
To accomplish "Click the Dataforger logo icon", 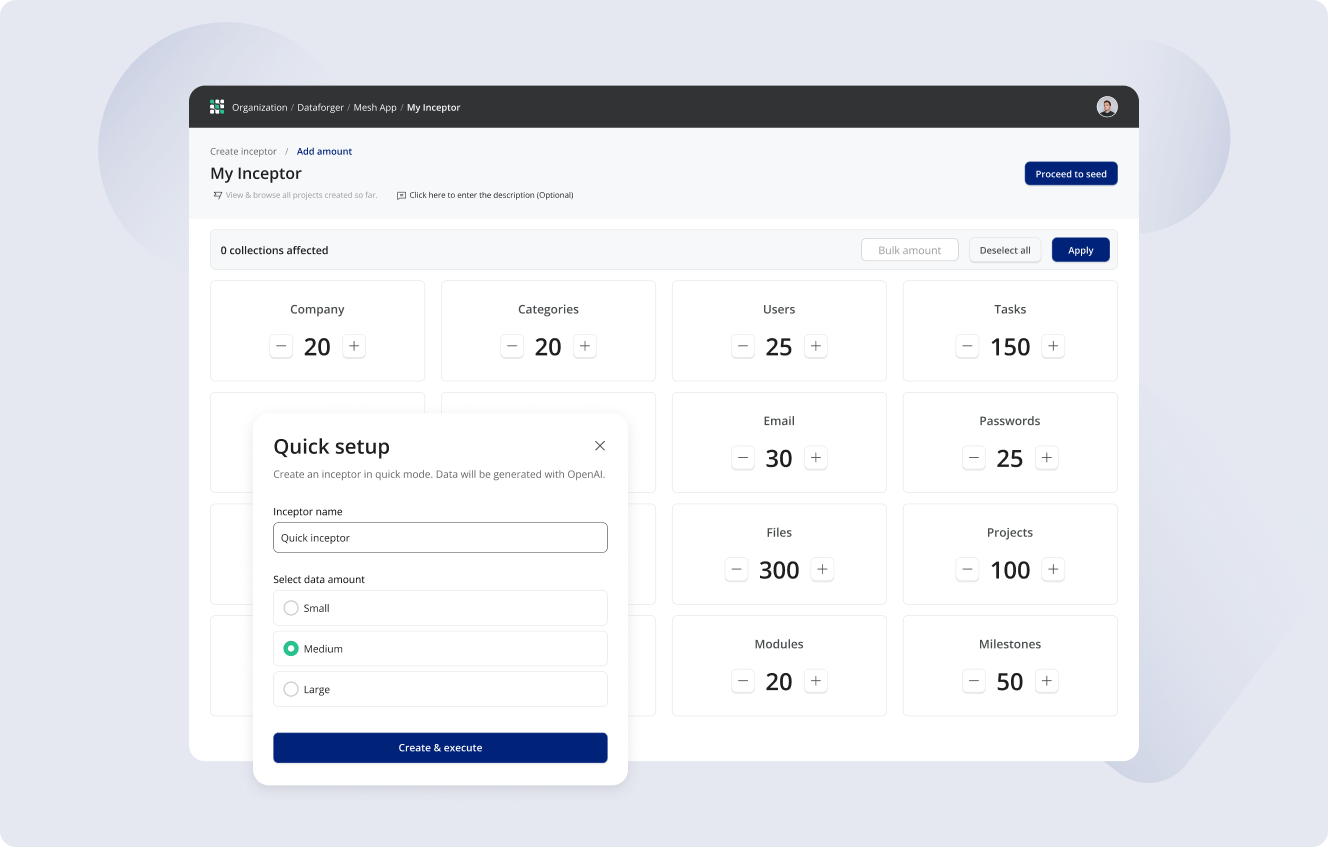I will pyautogui.click(x=217, y=107).
